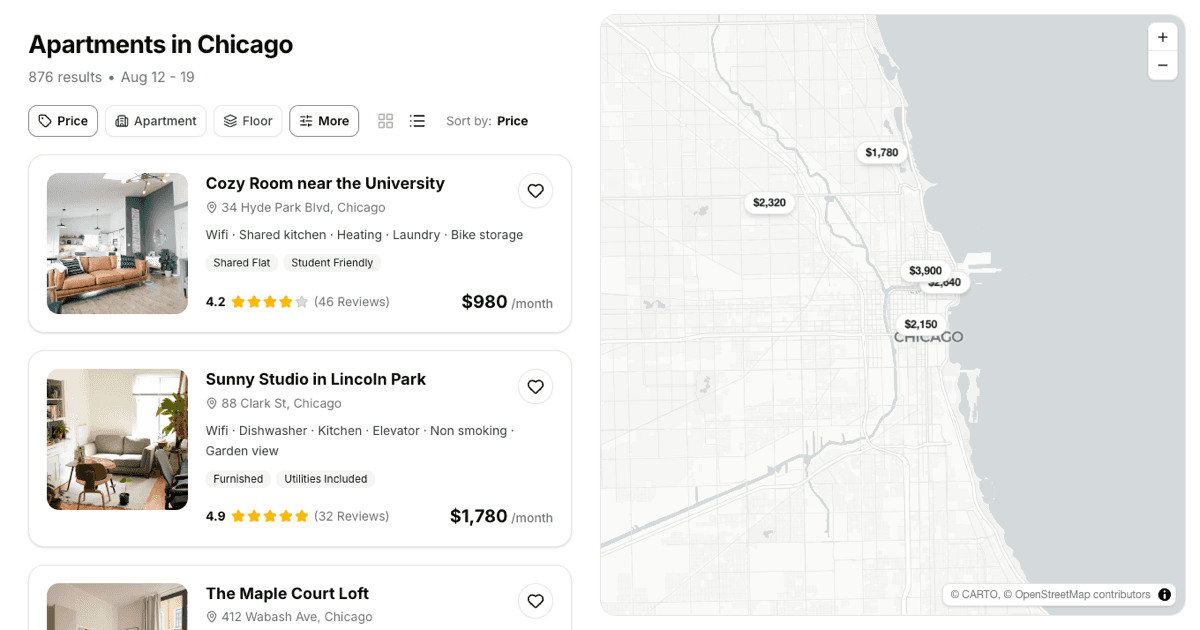Open the Apartment type filter
This screenshot has height=630, width=1200.
tap(155, 121)
